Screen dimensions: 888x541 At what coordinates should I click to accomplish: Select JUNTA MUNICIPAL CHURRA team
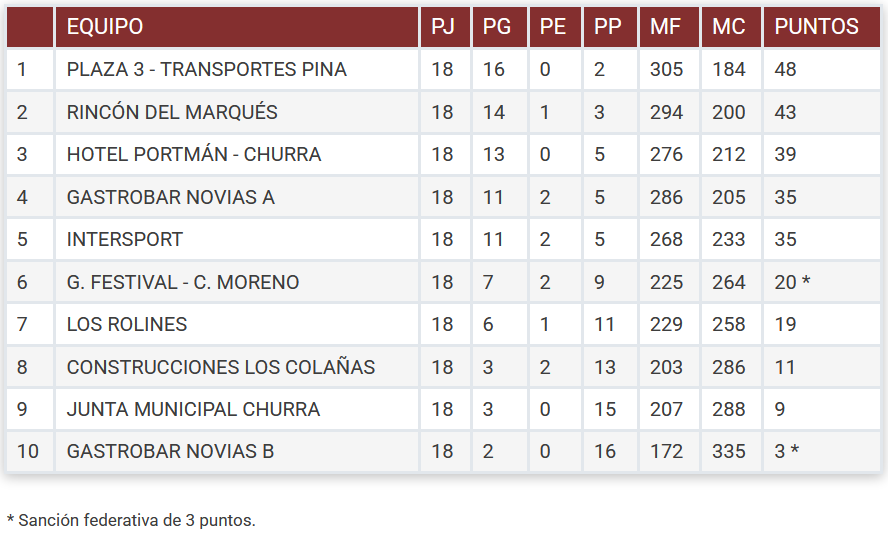tap(193, 409)
